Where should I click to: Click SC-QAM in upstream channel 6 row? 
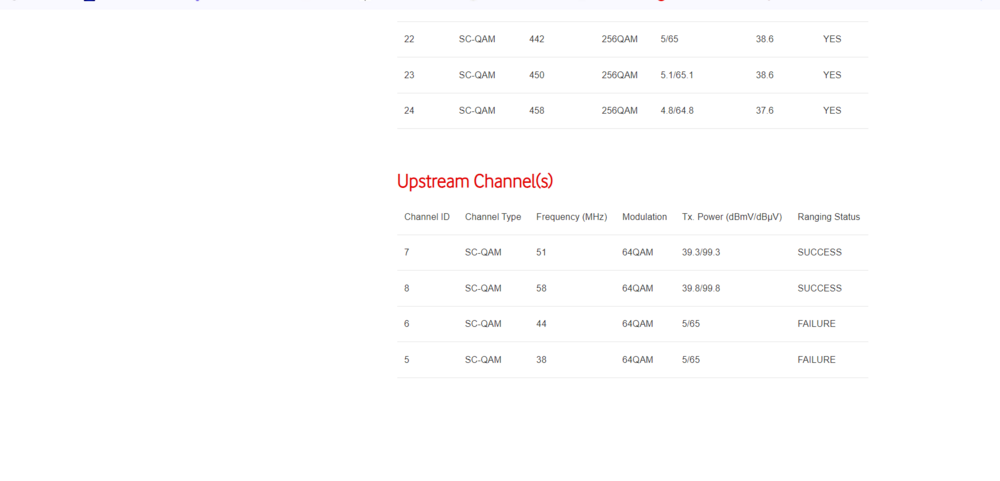(x=483, y=324)
